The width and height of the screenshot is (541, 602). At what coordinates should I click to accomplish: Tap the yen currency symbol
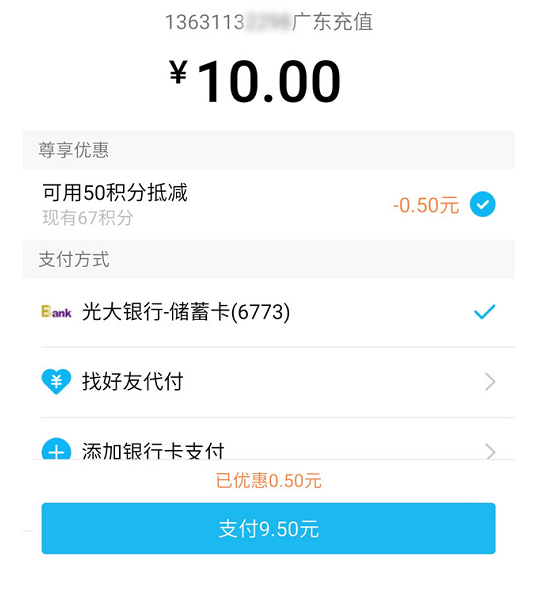click(178, 72)
